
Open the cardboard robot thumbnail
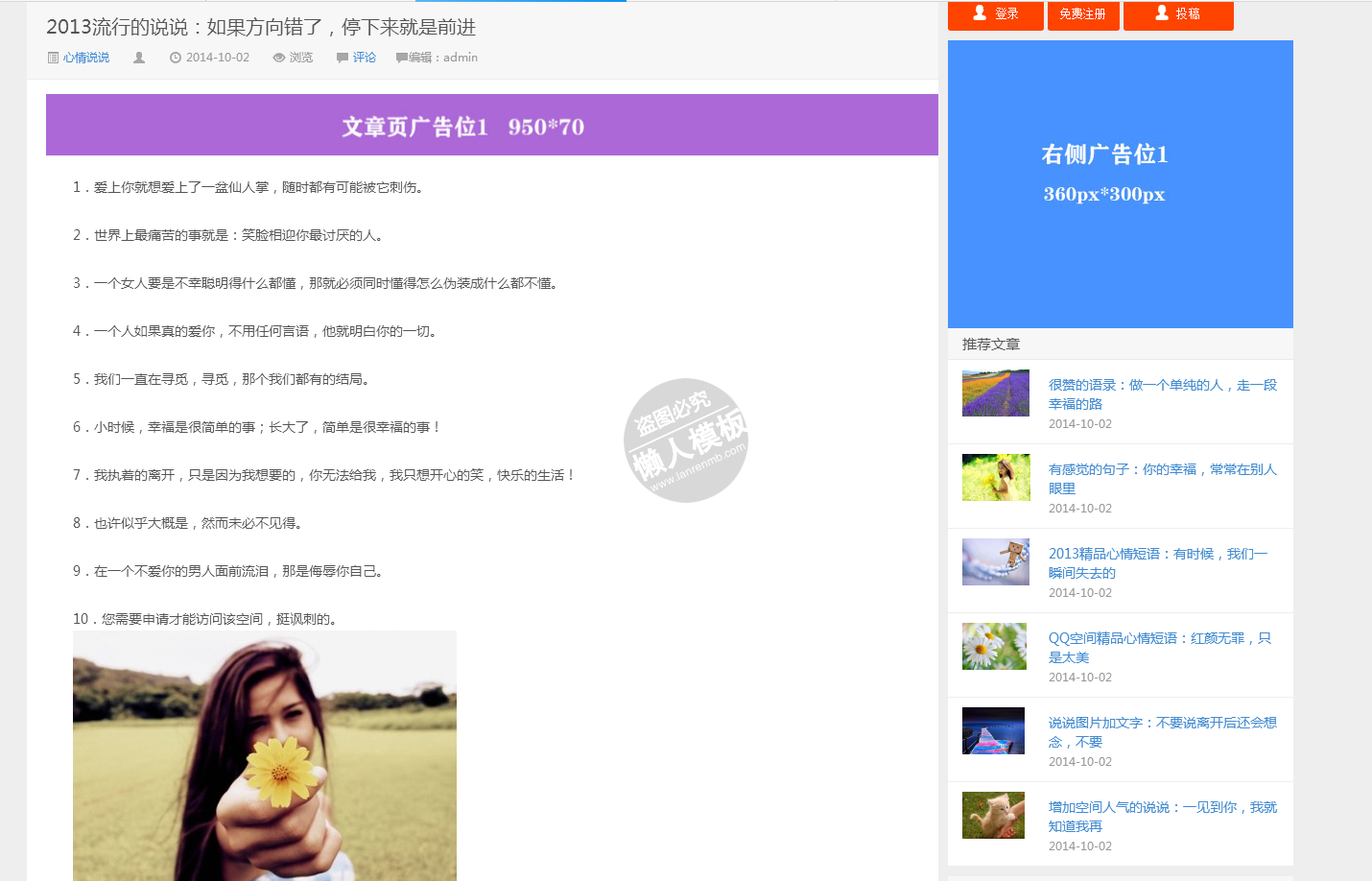996,561
